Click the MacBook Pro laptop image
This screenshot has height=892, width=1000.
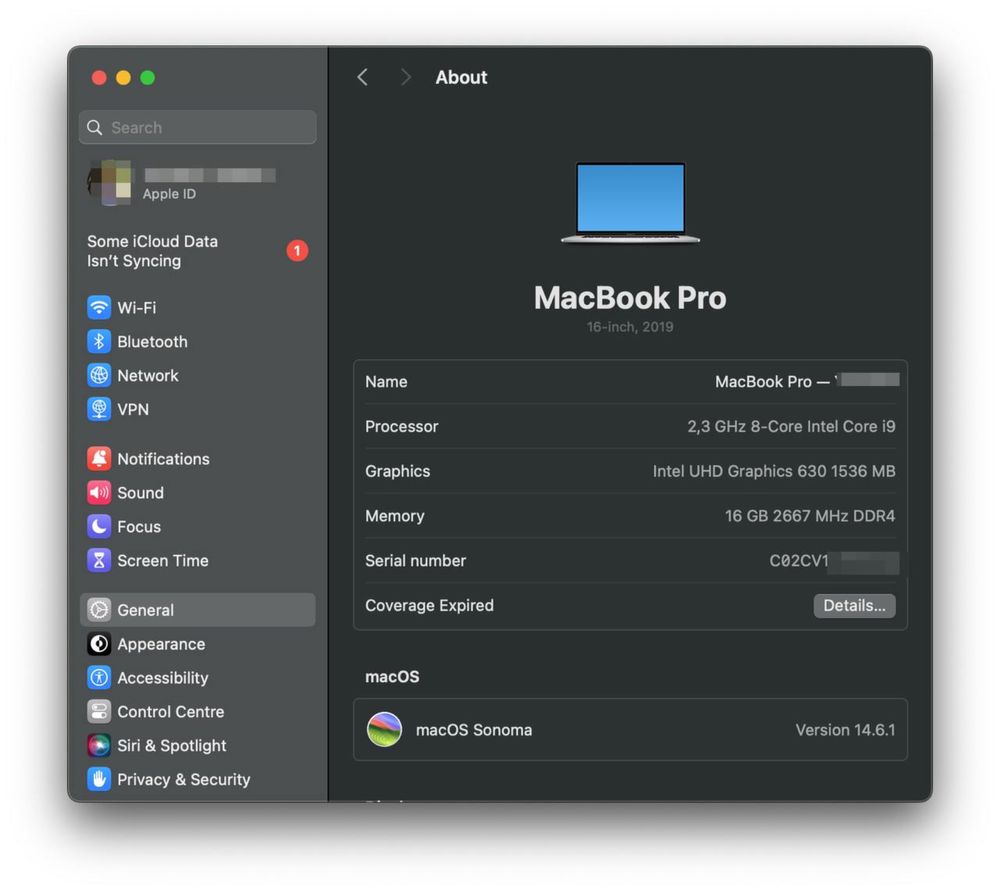click(630, 203)
